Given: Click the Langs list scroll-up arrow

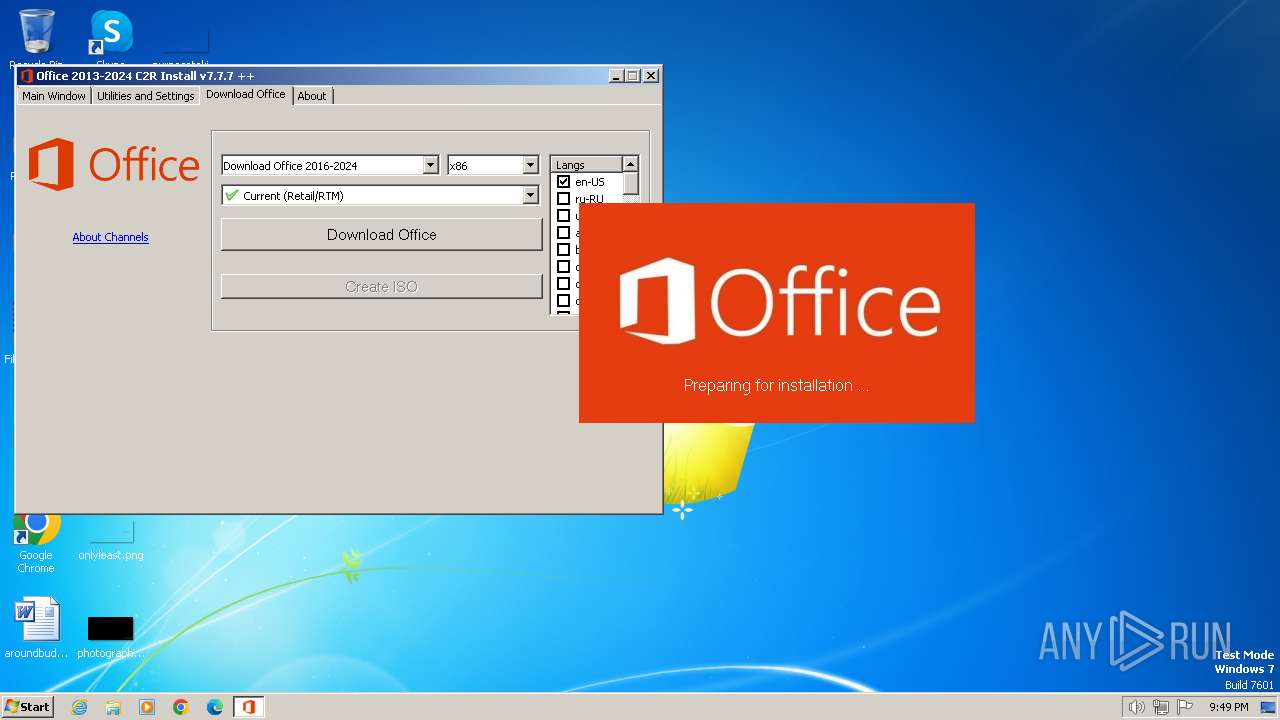Looking at the screenshot, I should (x=630, y=164).
